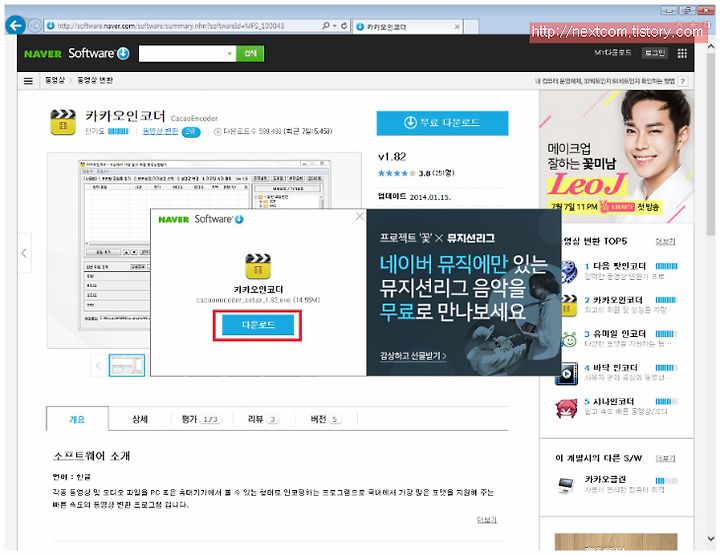720x555 pixels.
Task: Click the 샤나인코더 character icon
Action: coord(567,408)
